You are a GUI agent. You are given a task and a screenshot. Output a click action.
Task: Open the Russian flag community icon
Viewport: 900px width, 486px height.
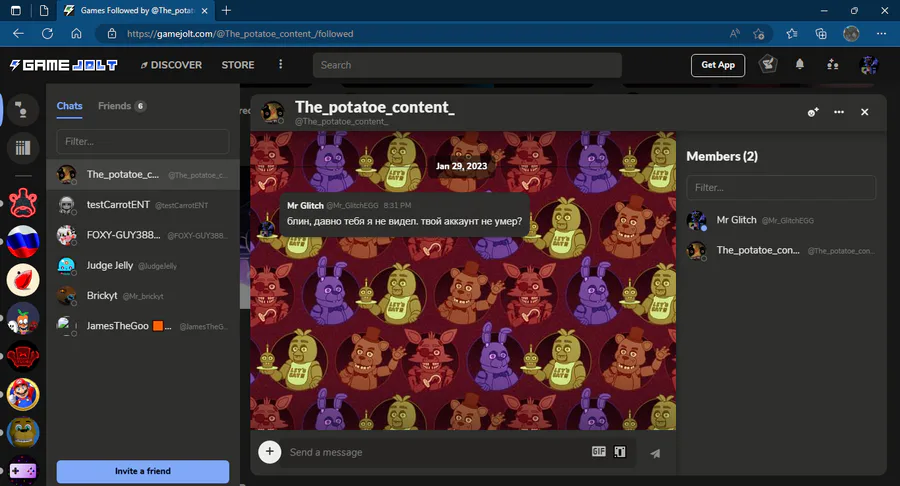[23, 242]
